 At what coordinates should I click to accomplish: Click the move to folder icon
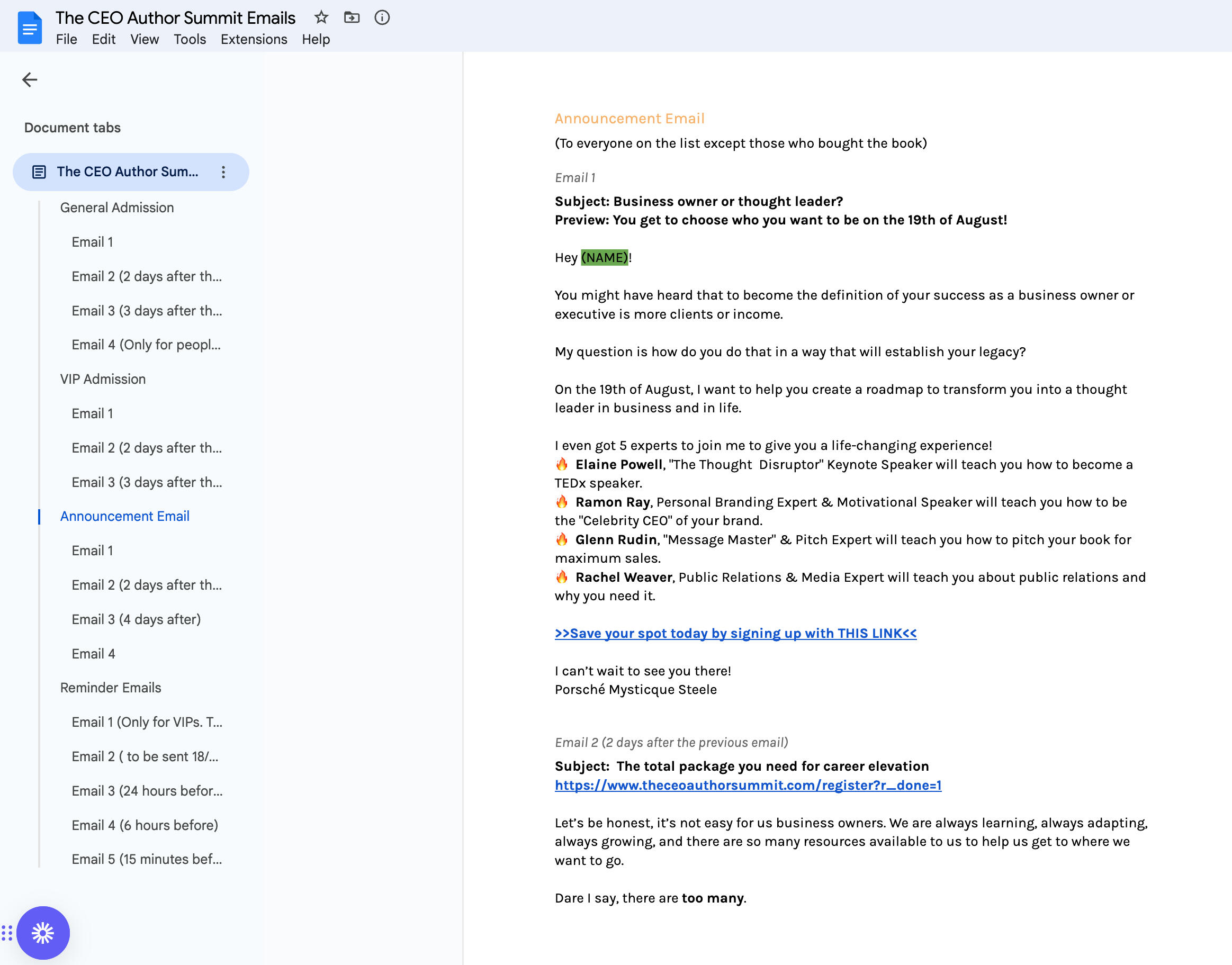[352, 17]
